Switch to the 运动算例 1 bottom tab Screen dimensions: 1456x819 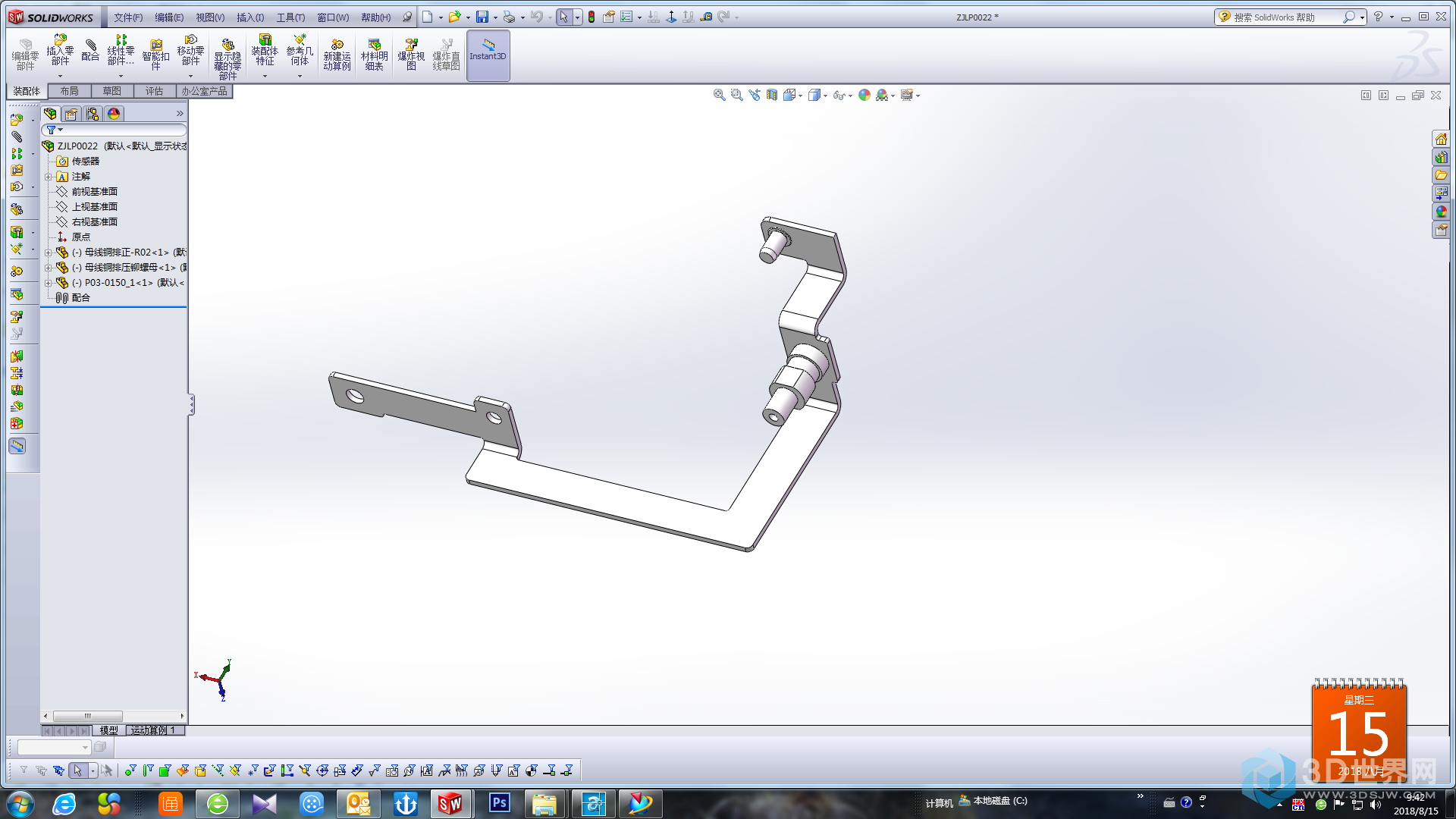[154, 730]
